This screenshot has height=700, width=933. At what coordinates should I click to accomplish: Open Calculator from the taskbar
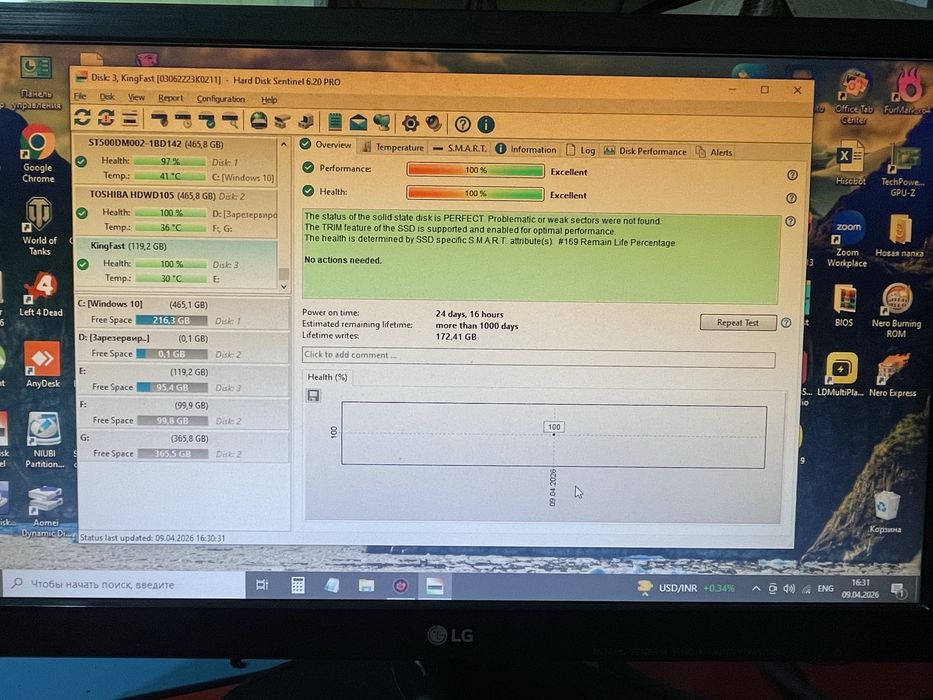tap(298, 586)
